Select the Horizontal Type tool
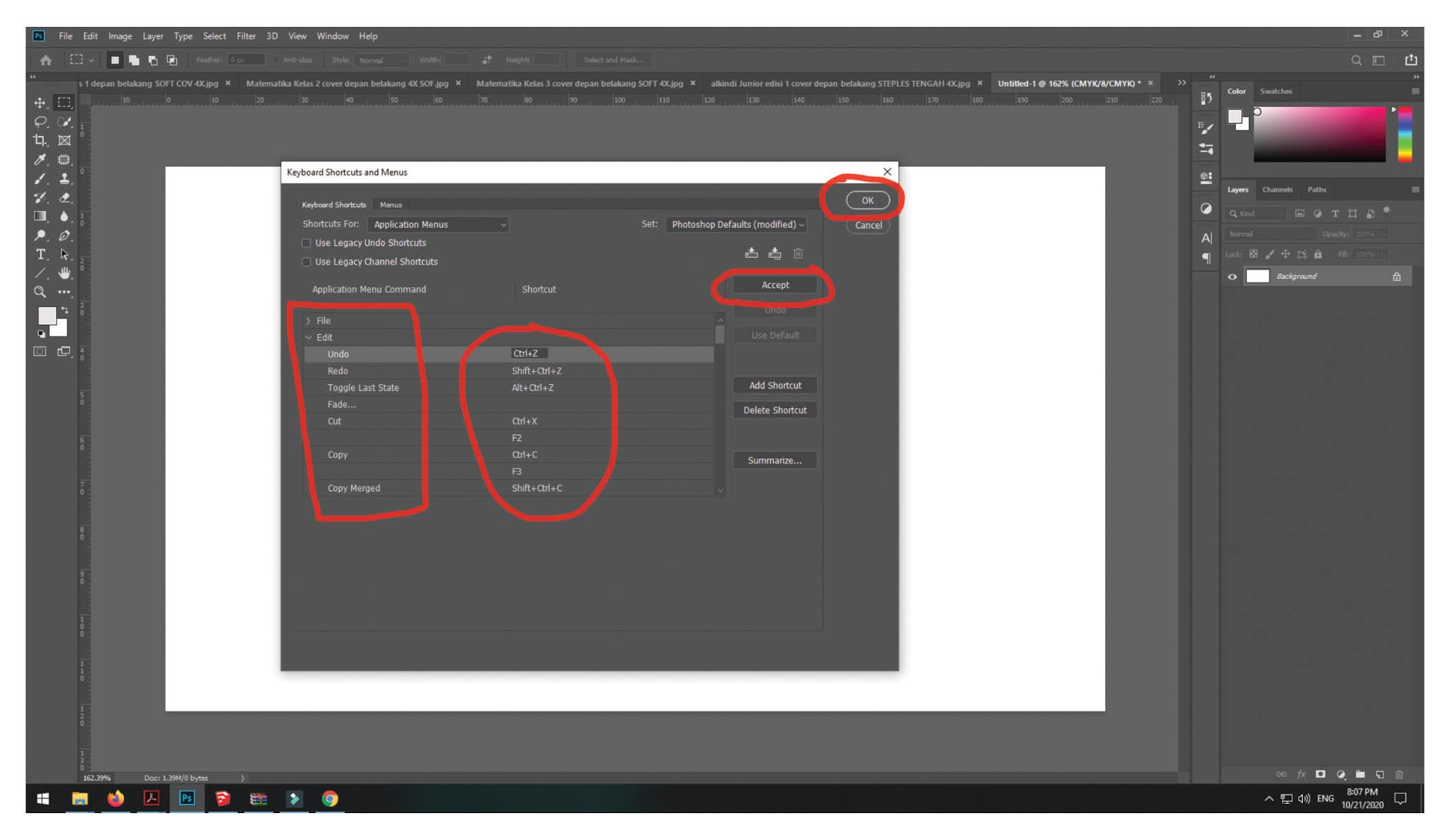The width and height of the screenshot is (1450, 840). click(40, 254)
